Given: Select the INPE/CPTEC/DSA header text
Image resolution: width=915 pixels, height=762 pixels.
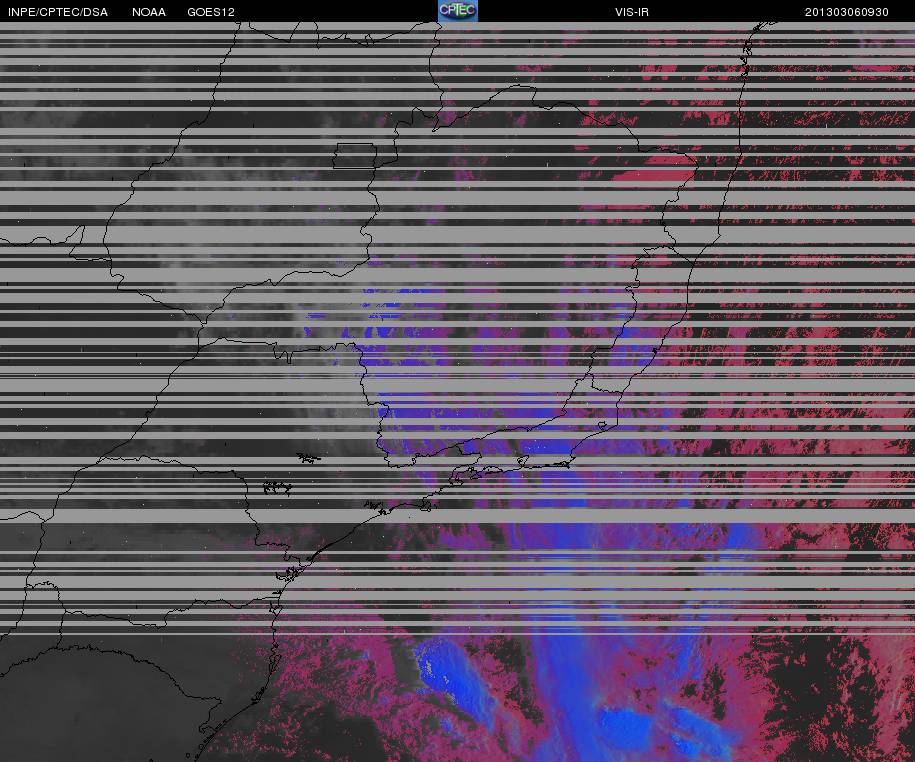Looking at the screenshot, I should click(58, 12).
